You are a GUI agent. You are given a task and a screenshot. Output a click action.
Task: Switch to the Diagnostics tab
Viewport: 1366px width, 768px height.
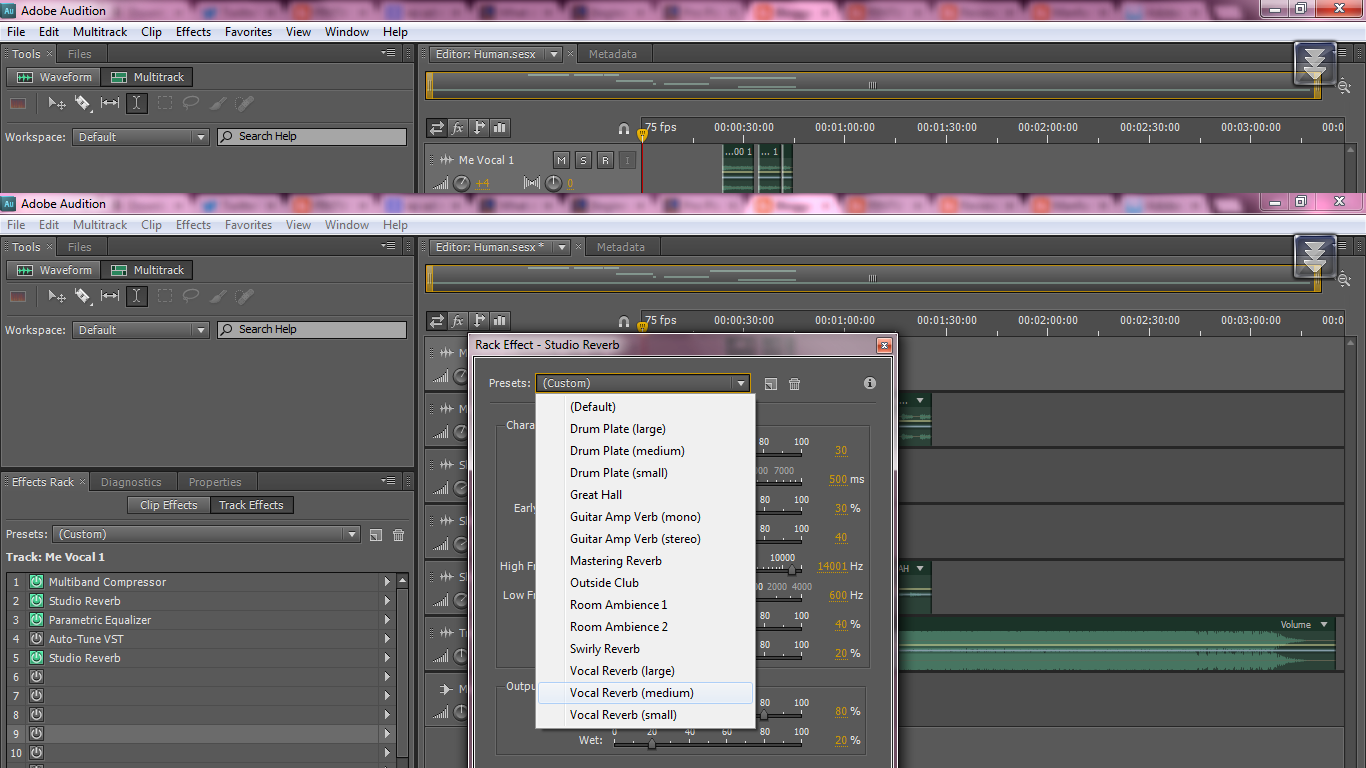coord(131,482)
